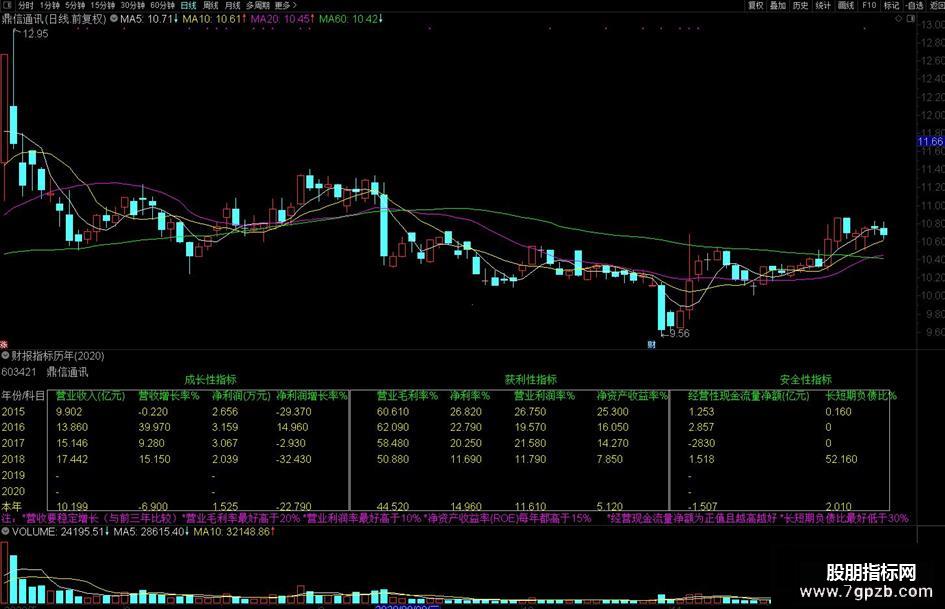
Task: Click the MA60: 10.42 indicator value
Action: tap(351, 19)
